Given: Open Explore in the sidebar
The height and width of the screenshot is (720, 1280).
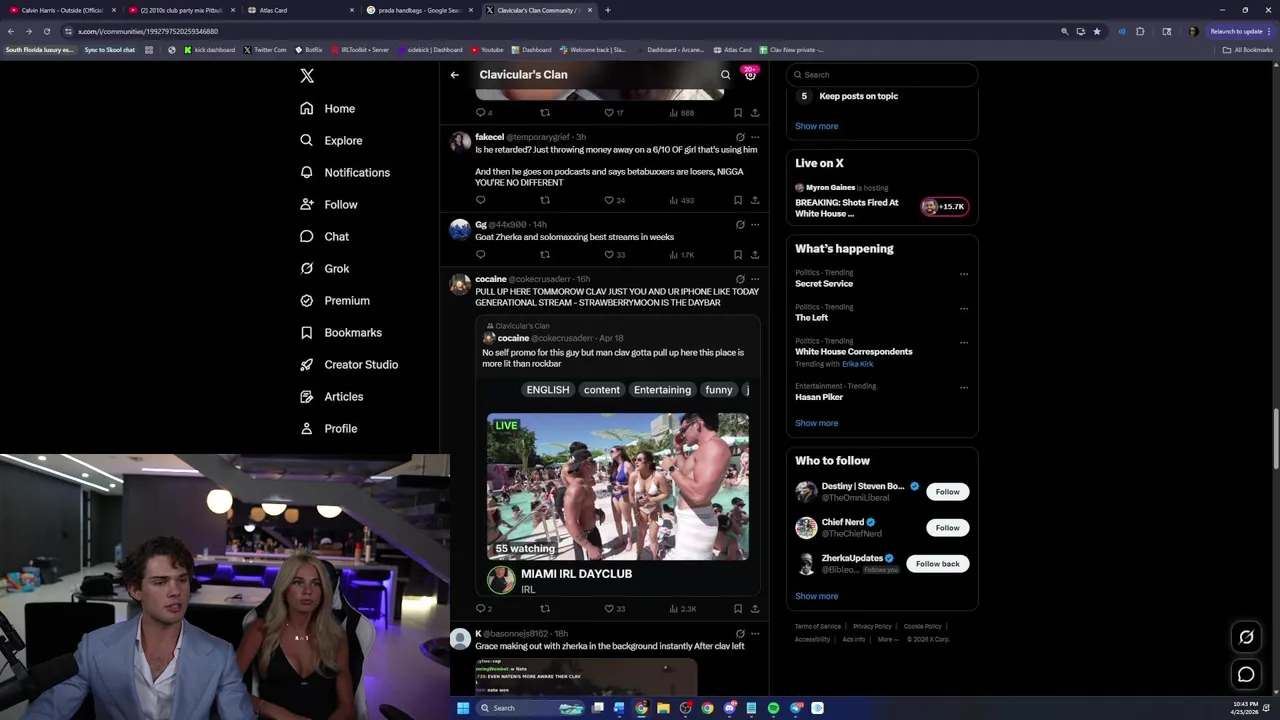Looking at the screenshot, I should coord(331,140).
